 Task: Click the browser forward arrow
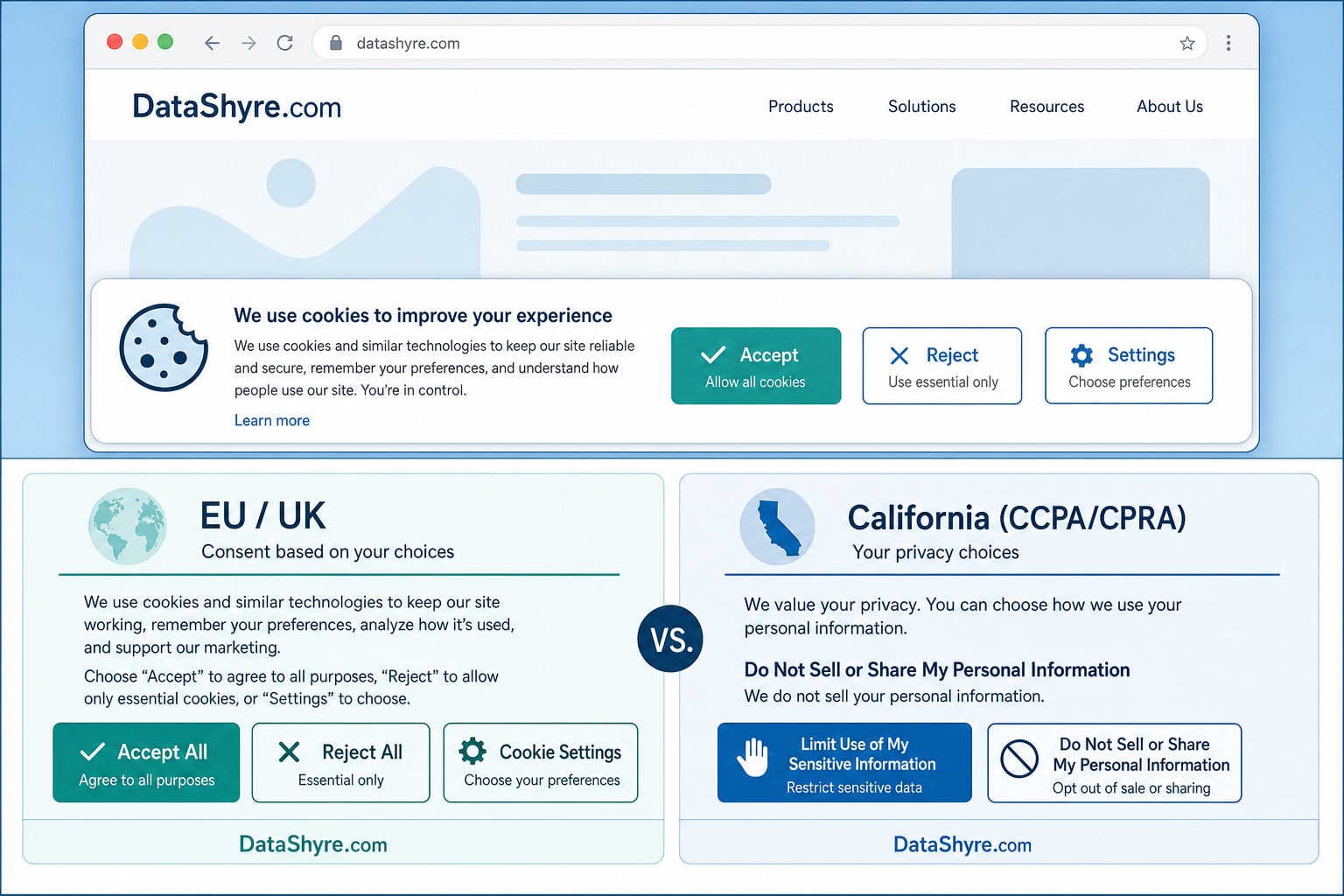(248, 43)
